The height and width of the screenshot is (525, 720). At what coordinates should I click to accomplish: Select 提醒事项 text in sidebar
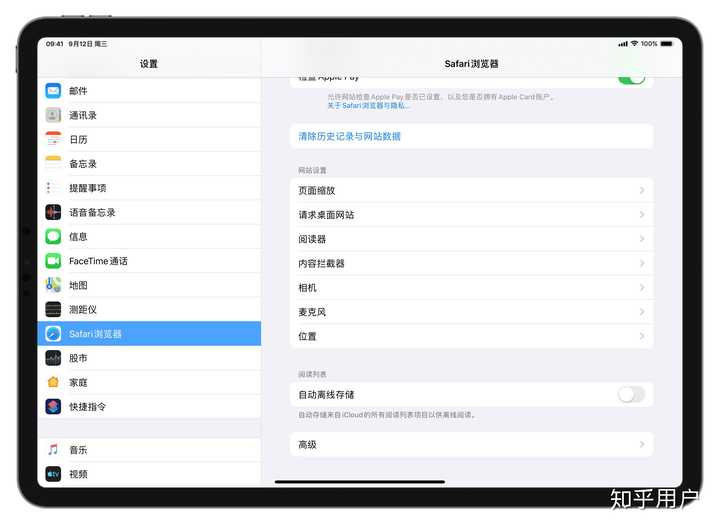click(x=88, y=188)
